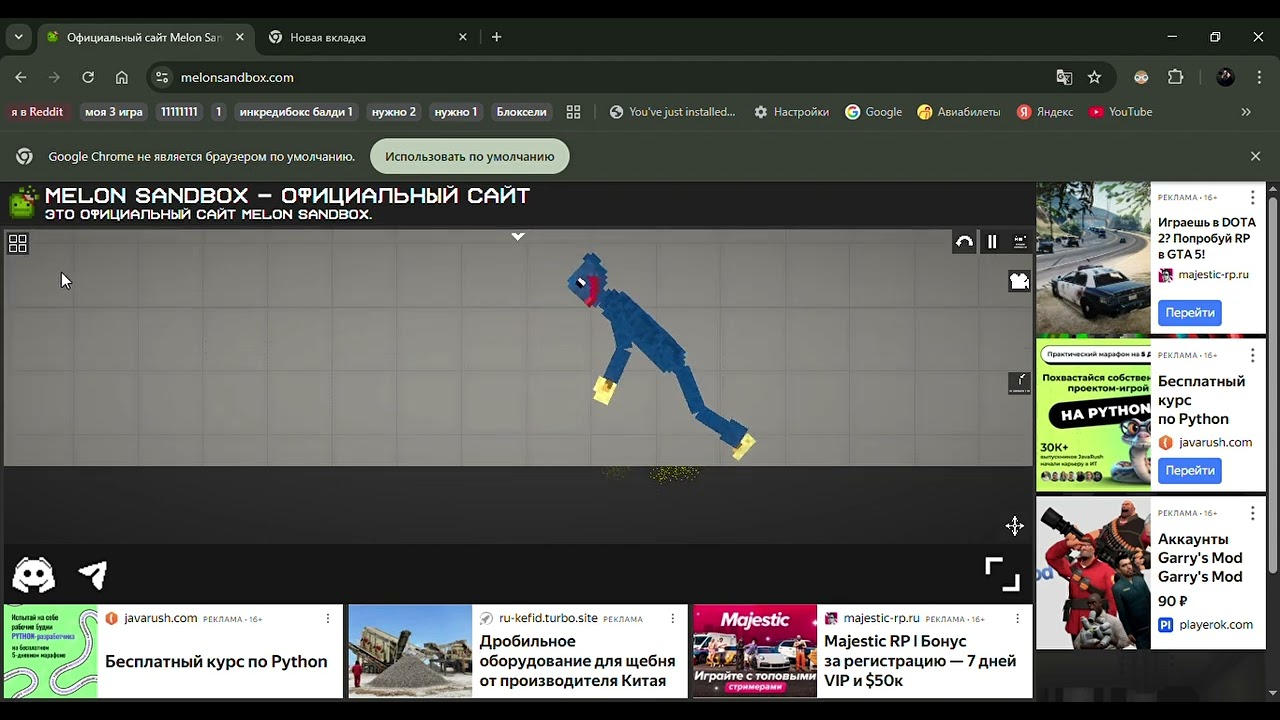Expand the game to fullscreen

(1002, 574)
